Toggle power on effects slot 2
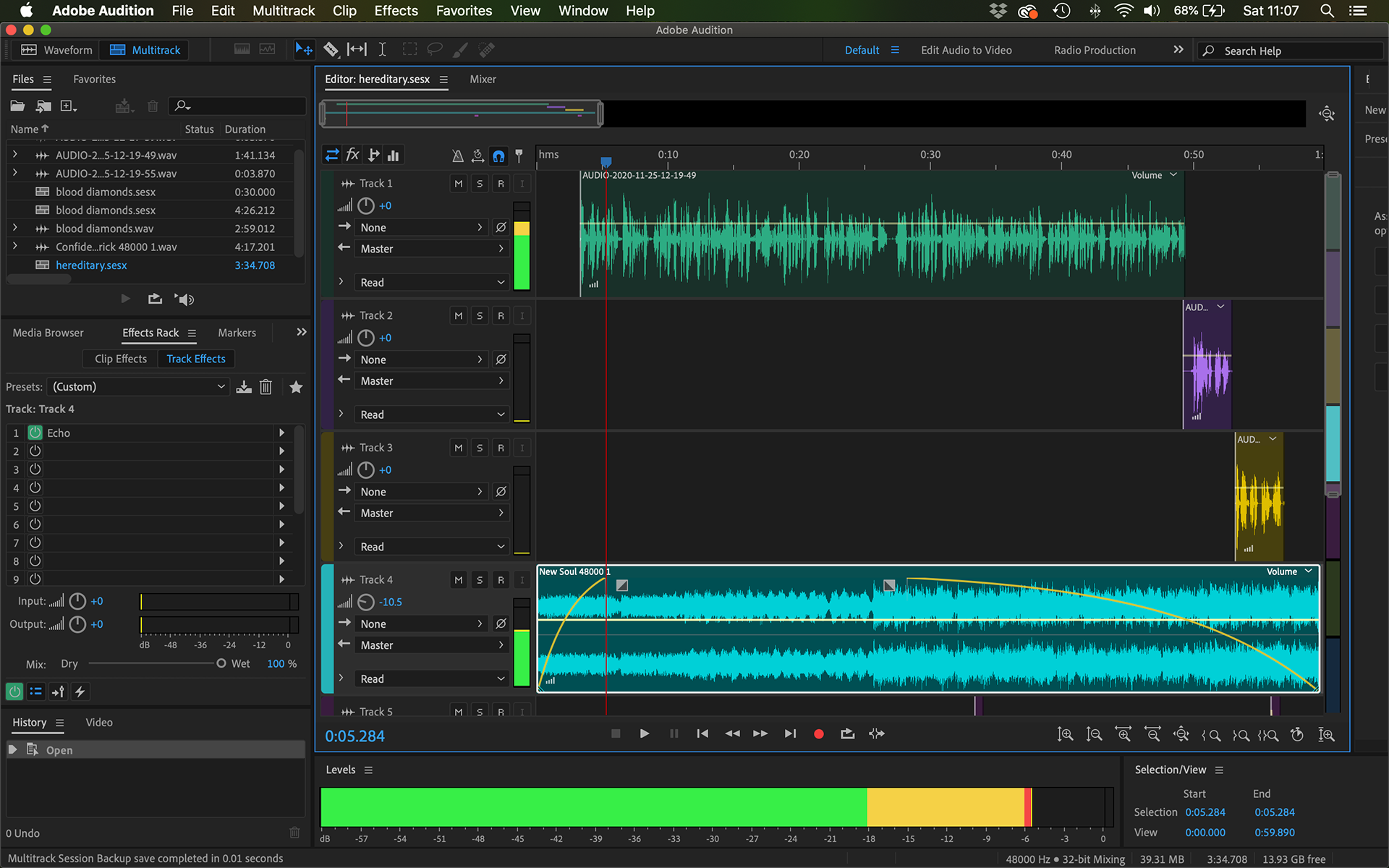1389x868 pixels. [x=35, y=451]
